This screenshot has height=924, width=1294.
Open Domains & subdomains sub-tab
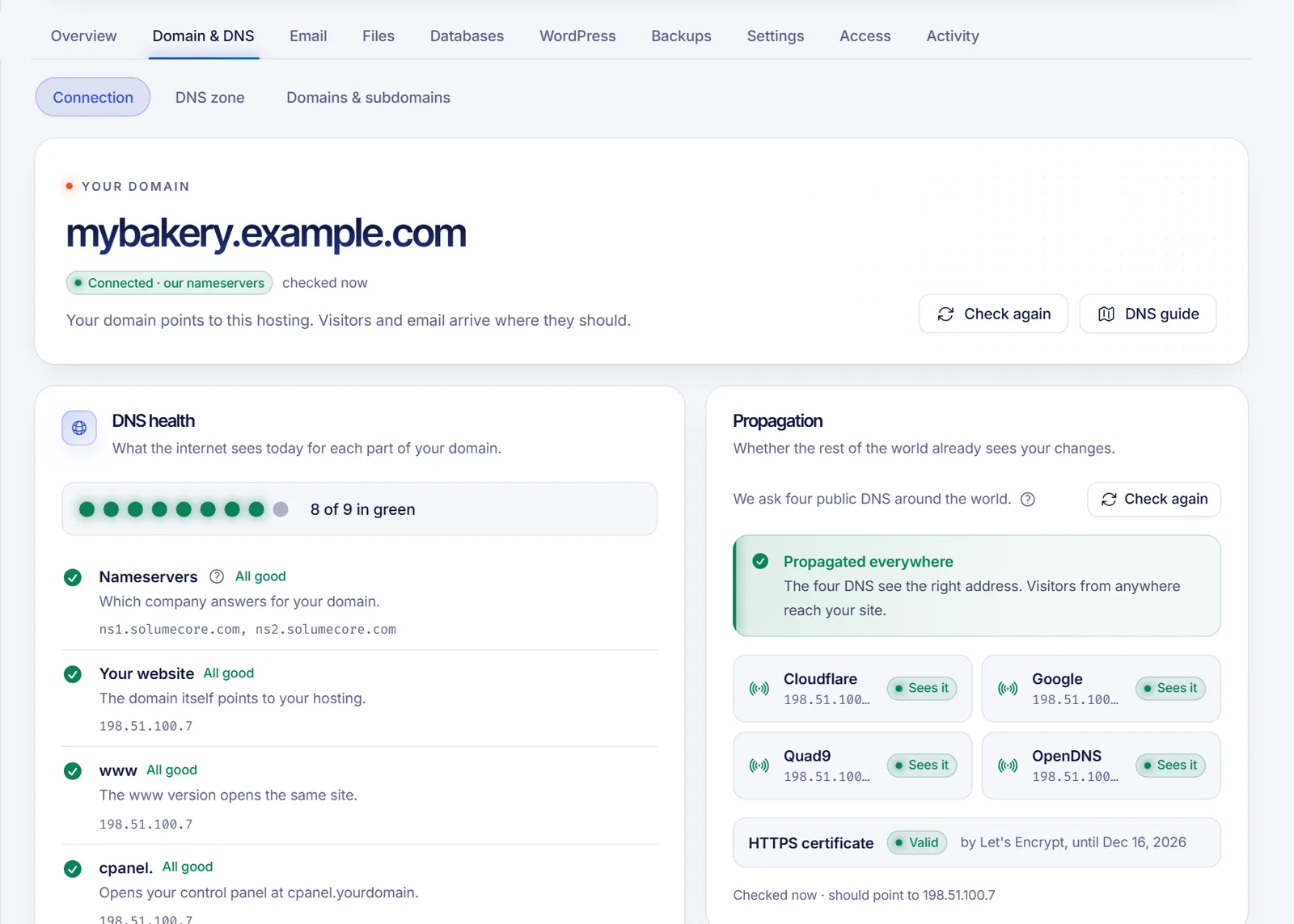368,97
